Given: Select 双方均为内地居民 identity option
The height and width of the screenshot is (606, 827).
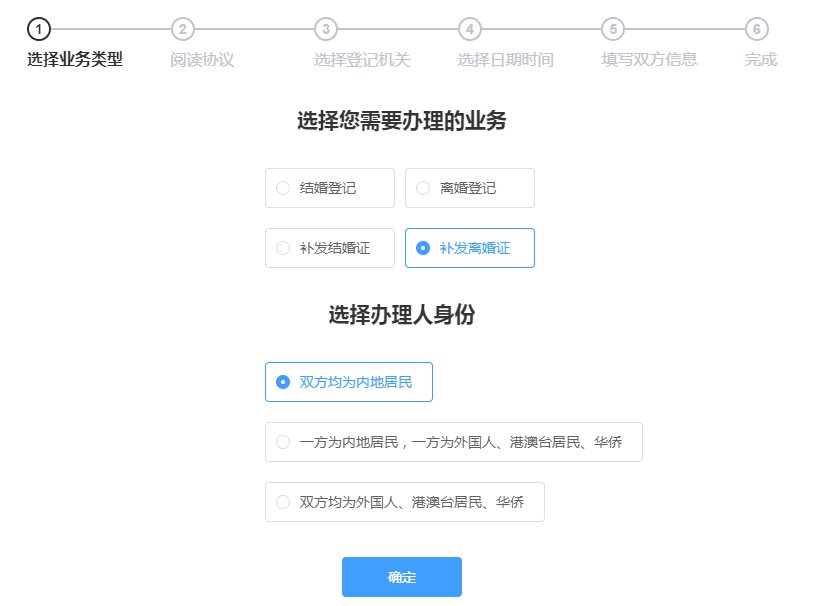Looking at the screenshot, I should point(349,382).
